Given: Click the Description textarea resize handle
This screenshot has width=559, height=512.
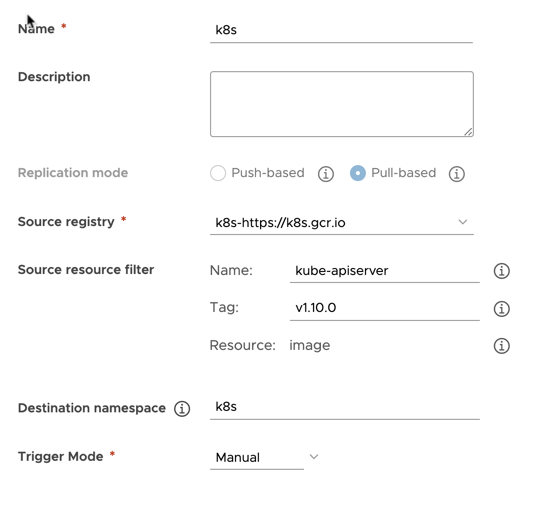Looking at the screenshot, I should tap(468, 132).
